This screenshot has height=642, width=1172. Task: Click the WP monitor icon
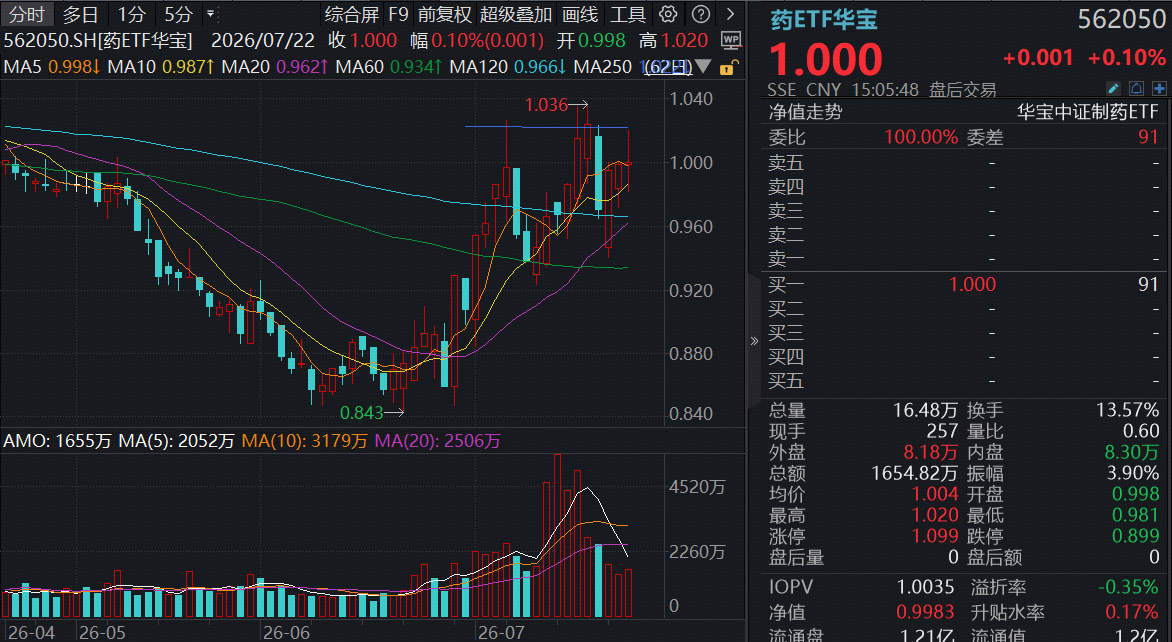730,40
